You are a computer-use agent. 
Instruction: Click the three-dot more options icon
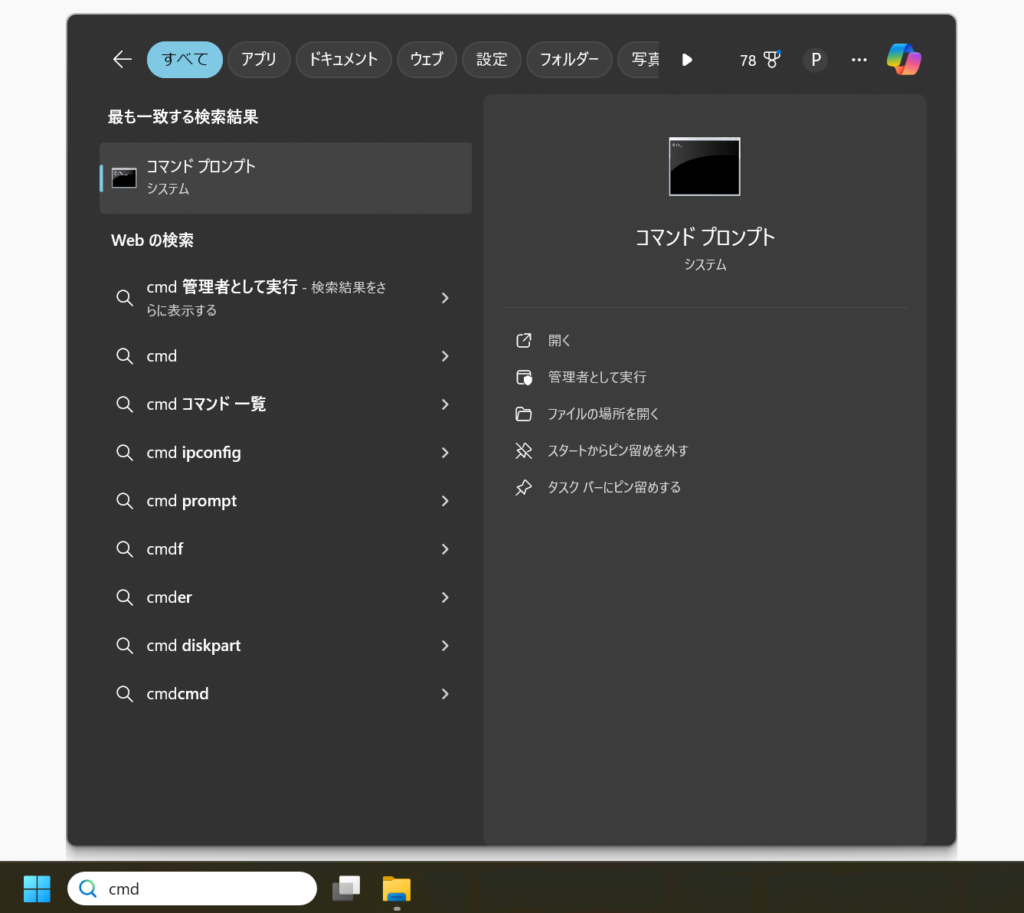point(858,60)
